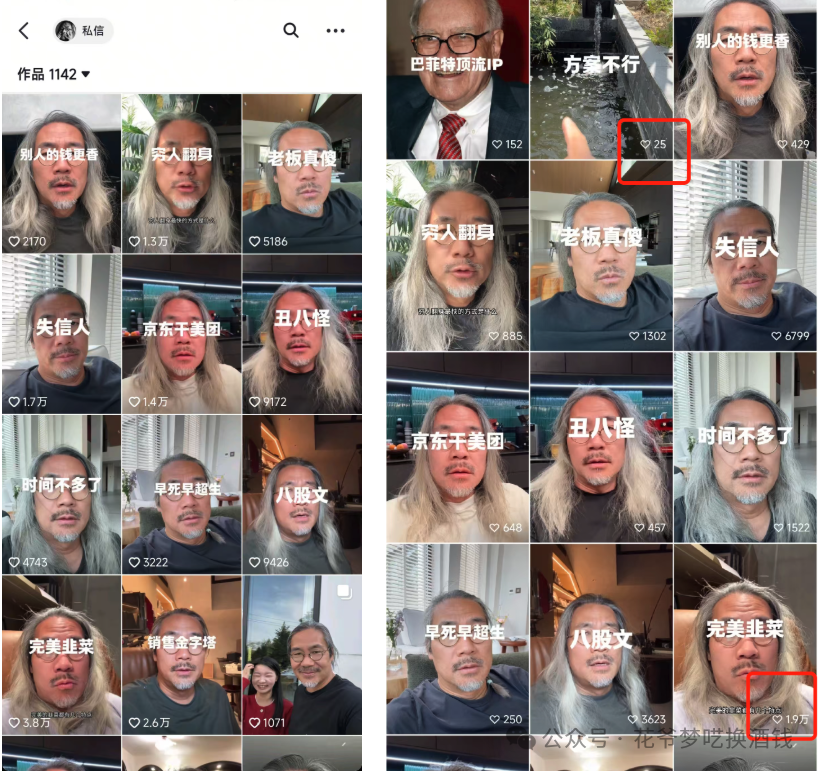Open 京东干美团 video with 1.4万 likes

click(x=182, y=334)
